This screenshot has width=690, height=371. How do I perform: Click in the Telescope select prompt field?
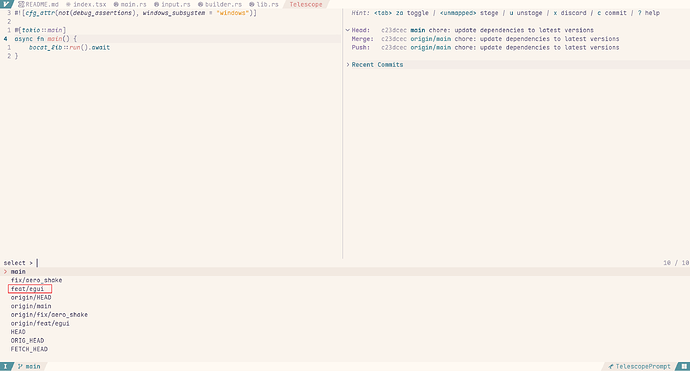(x=345, y=263)
